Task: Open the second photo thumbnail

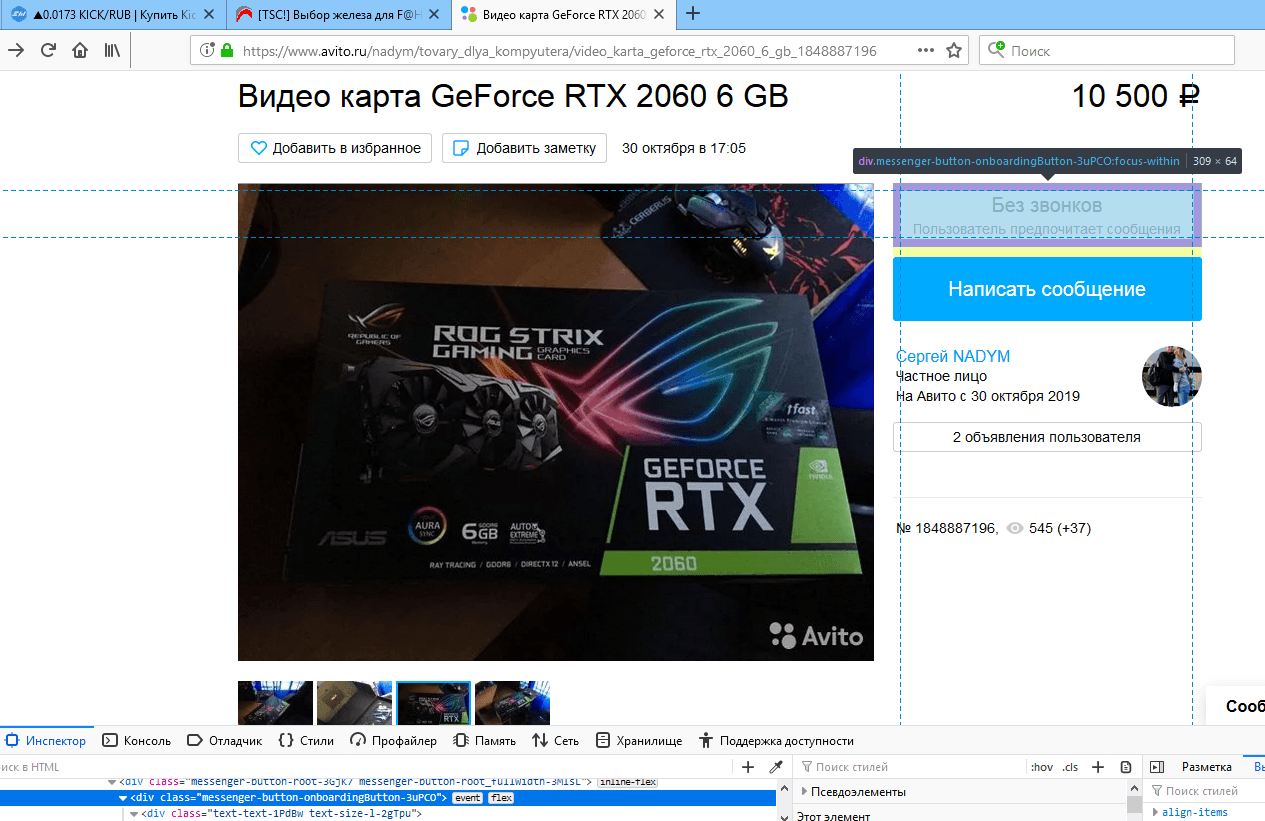Action: (354, 703)
